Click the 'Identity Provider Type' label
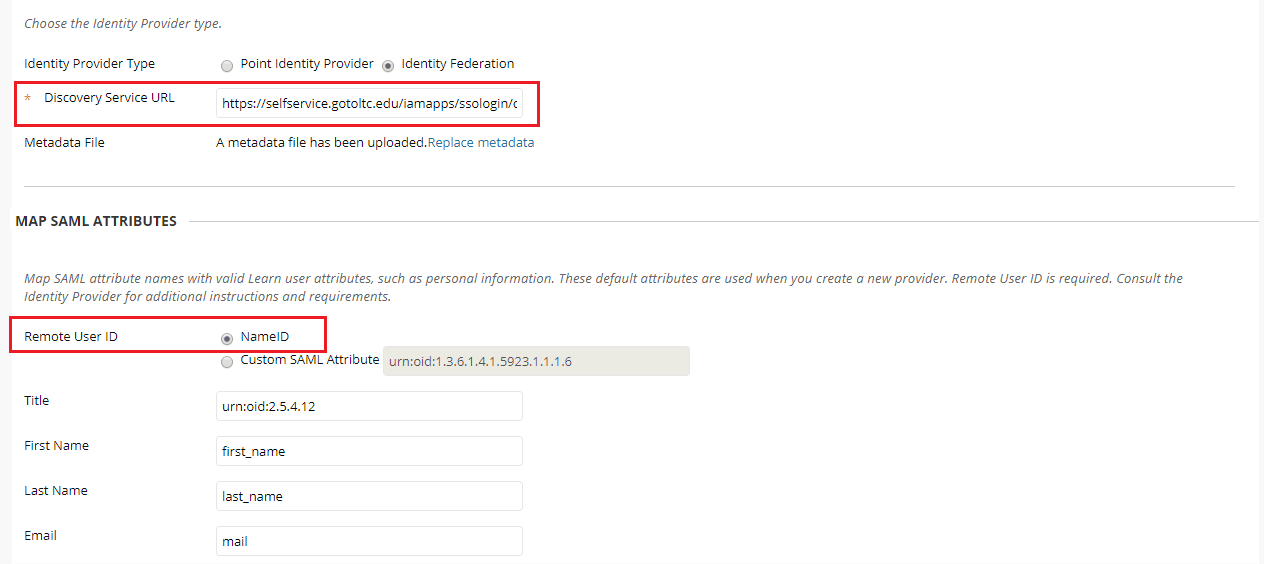 pos(89,64)
